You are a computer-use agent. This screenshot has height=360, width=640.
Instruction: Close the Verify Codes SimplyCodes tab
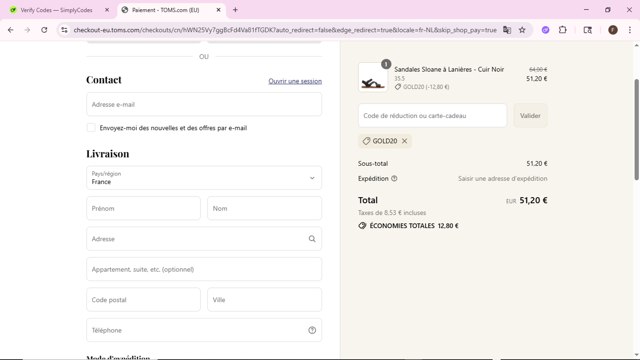click(x=107, y=10)
